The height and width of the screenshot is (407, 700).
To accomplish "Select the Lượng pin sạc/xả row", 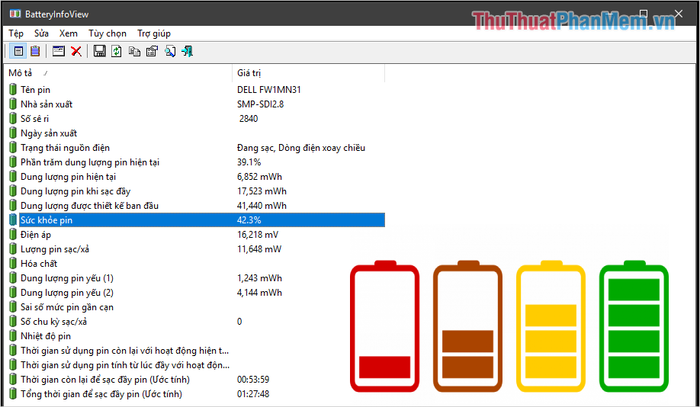I will pyautogui.click(x=196, y=249).
